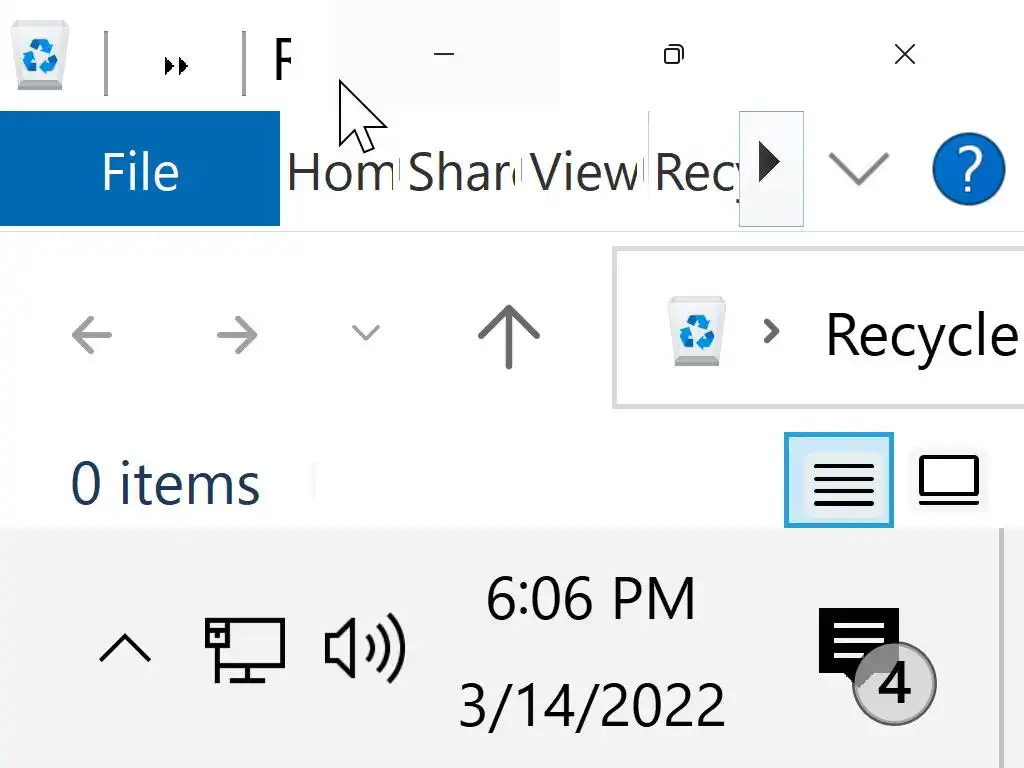Click the Recycle Bin icon in address bar

(695, 331)
